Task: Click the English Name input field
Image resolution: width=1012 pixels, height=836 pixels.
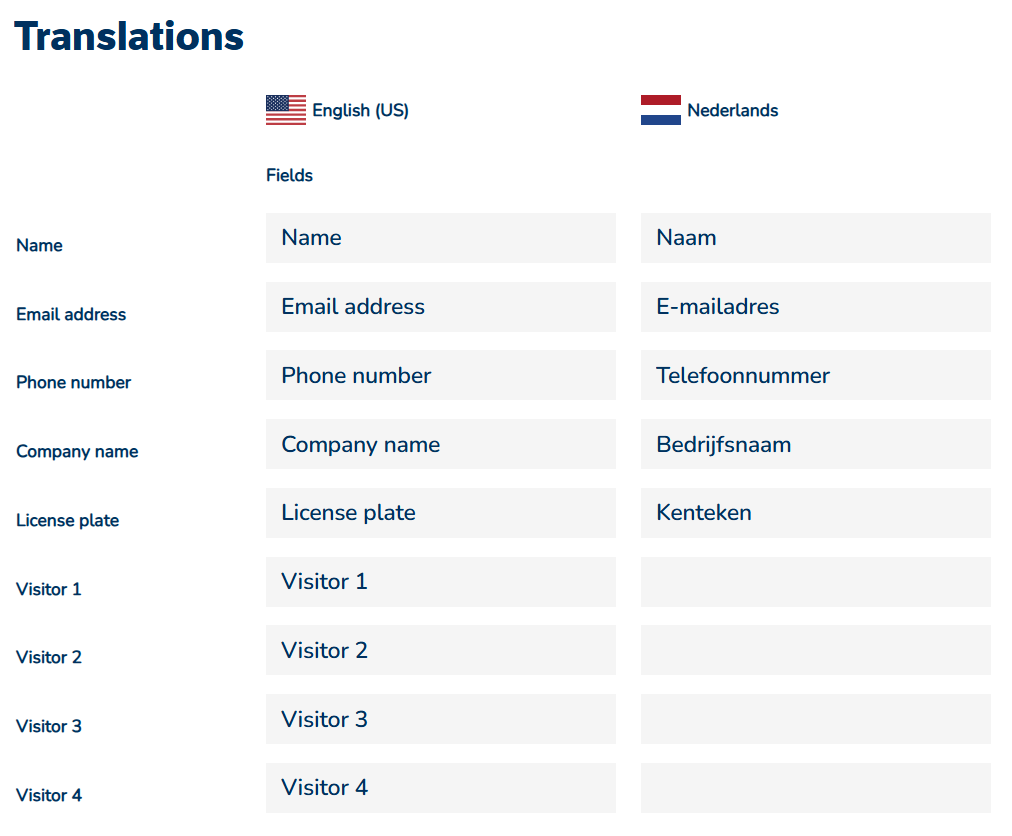Action: coord(440,238)
